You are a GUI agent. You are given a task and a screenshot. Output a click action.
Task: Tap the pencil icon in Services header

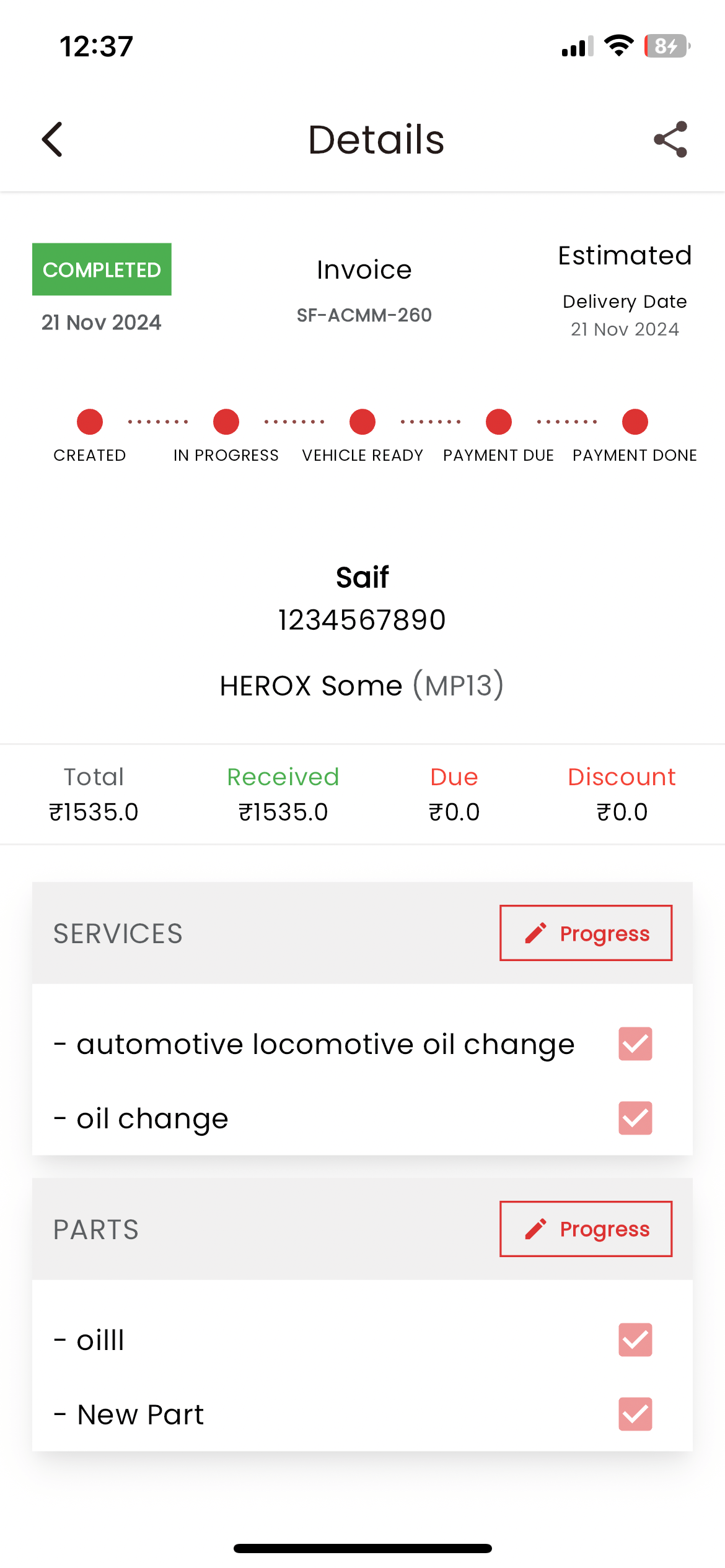pos(536,933)
